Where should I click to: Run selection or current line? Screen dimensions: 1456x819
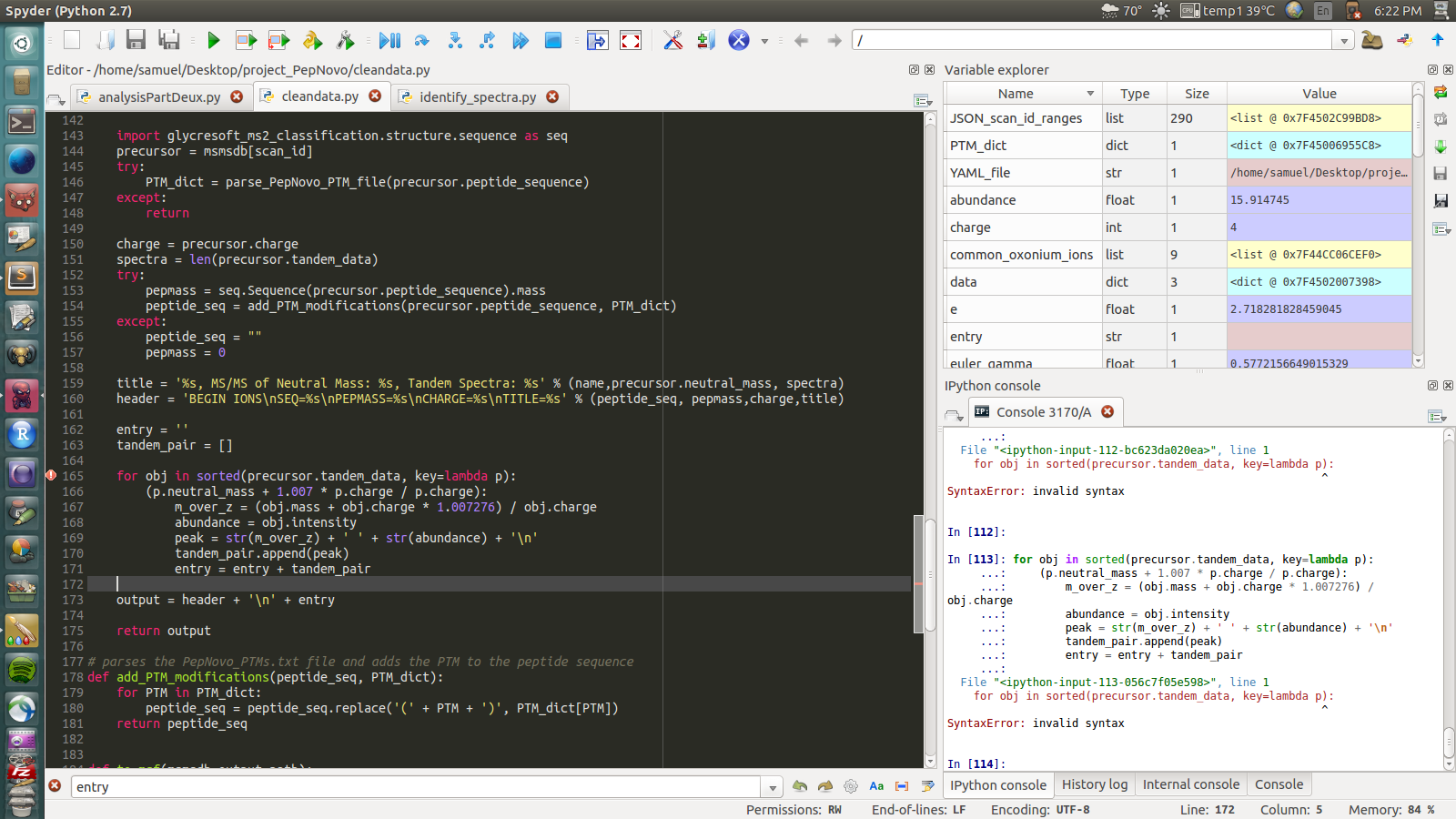tap(312, 40)
